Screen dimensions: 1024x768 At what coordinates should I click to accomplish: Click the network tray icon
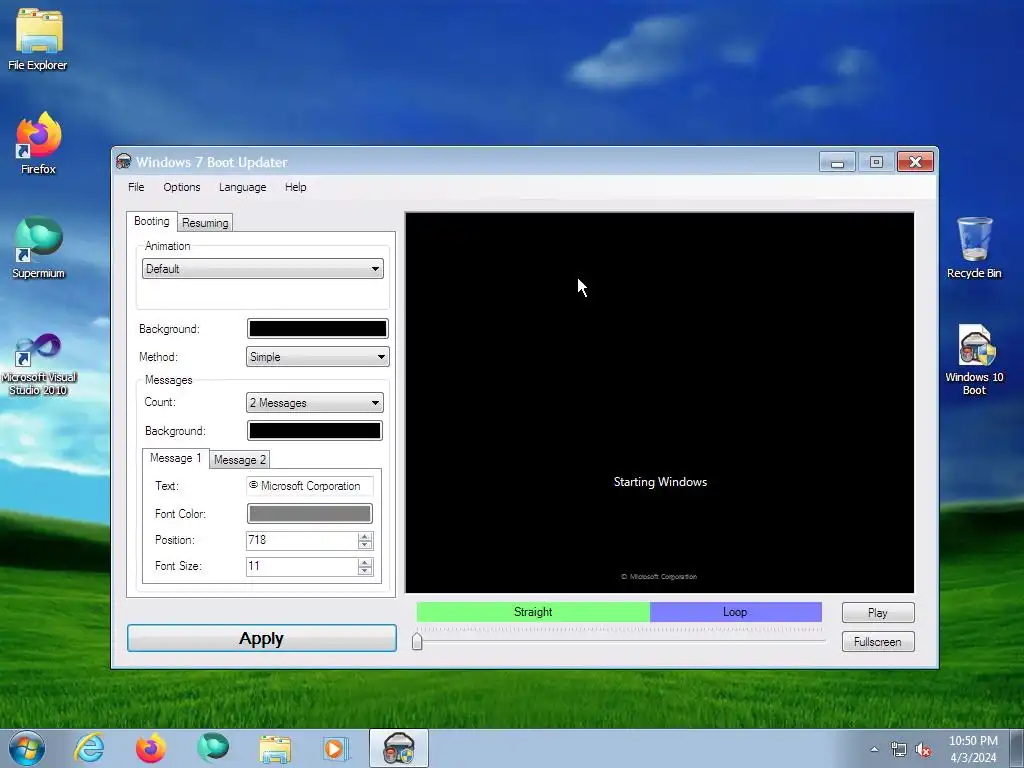click(x=899, y=750)
